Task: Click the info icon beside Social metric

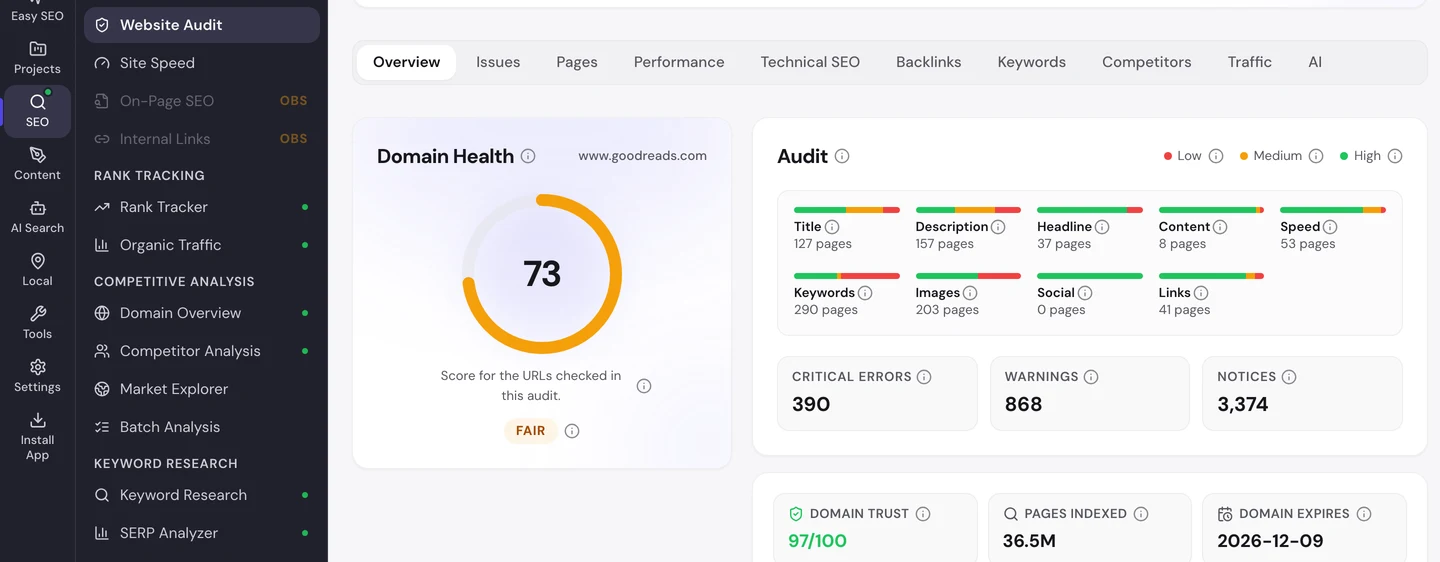Action: coord(1085,293)
